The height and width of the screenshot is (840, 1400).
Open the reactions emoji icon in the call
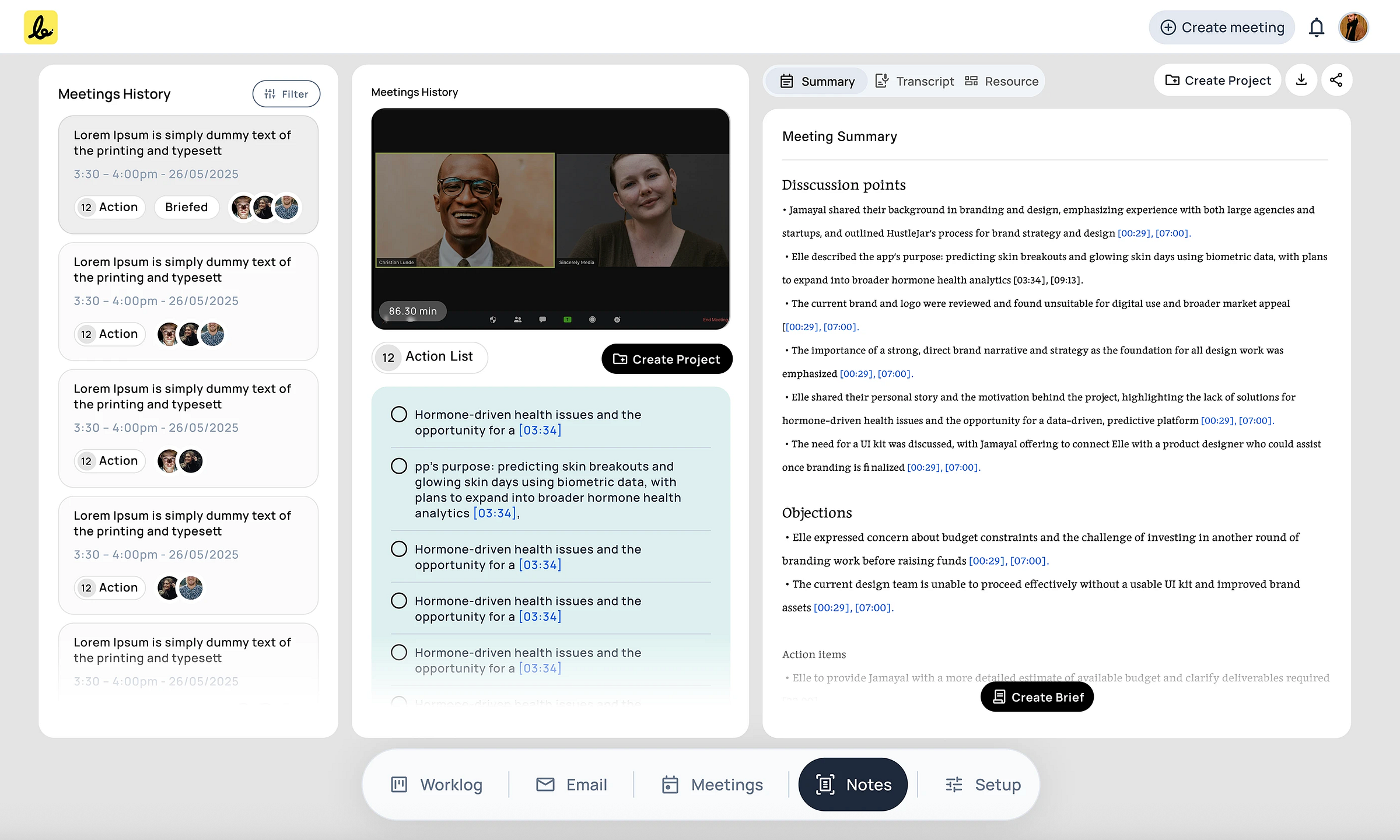617,320
